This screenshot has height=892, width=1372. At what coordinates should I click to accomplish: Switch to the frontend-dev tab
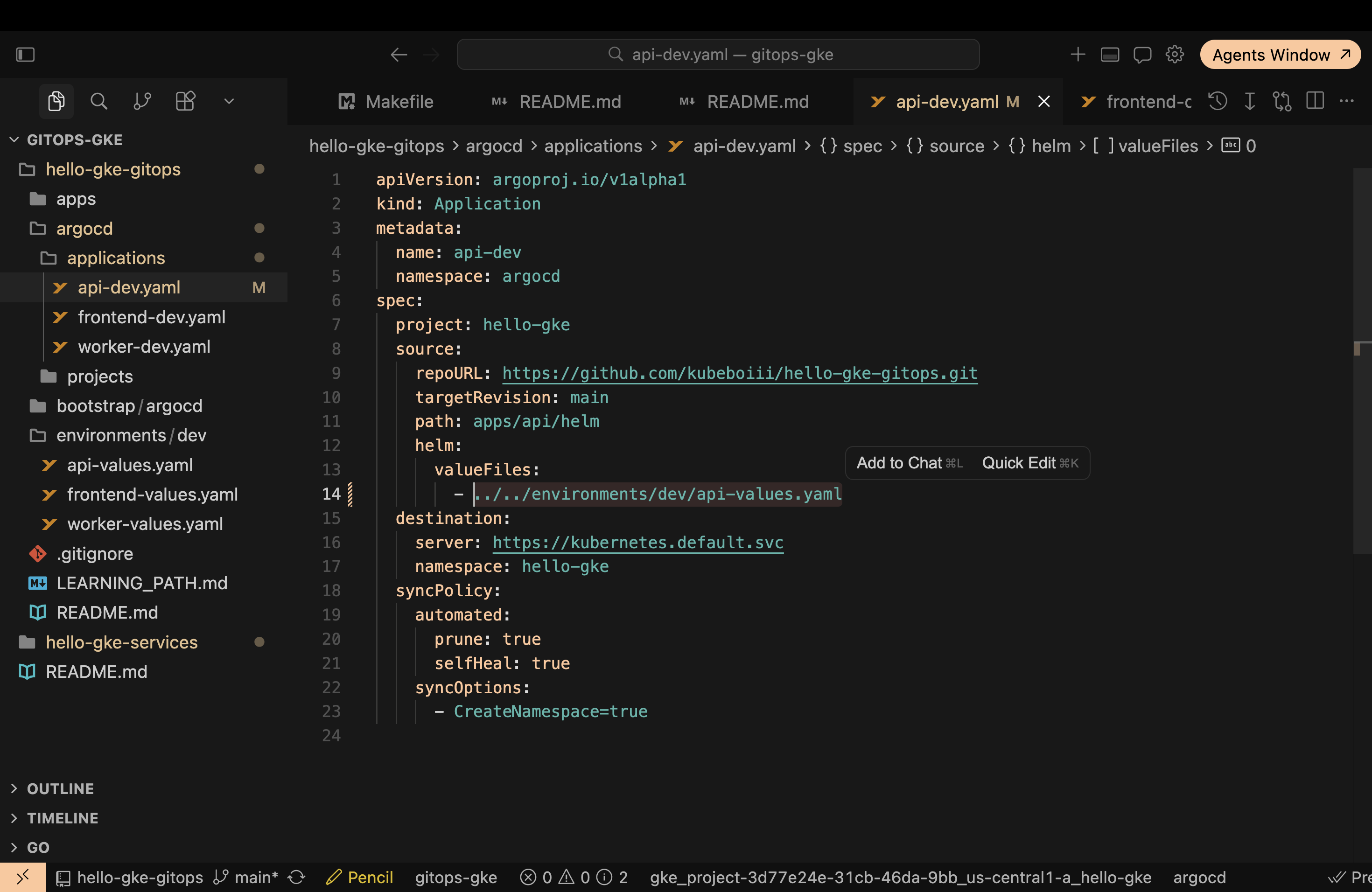click(1136, 102)
